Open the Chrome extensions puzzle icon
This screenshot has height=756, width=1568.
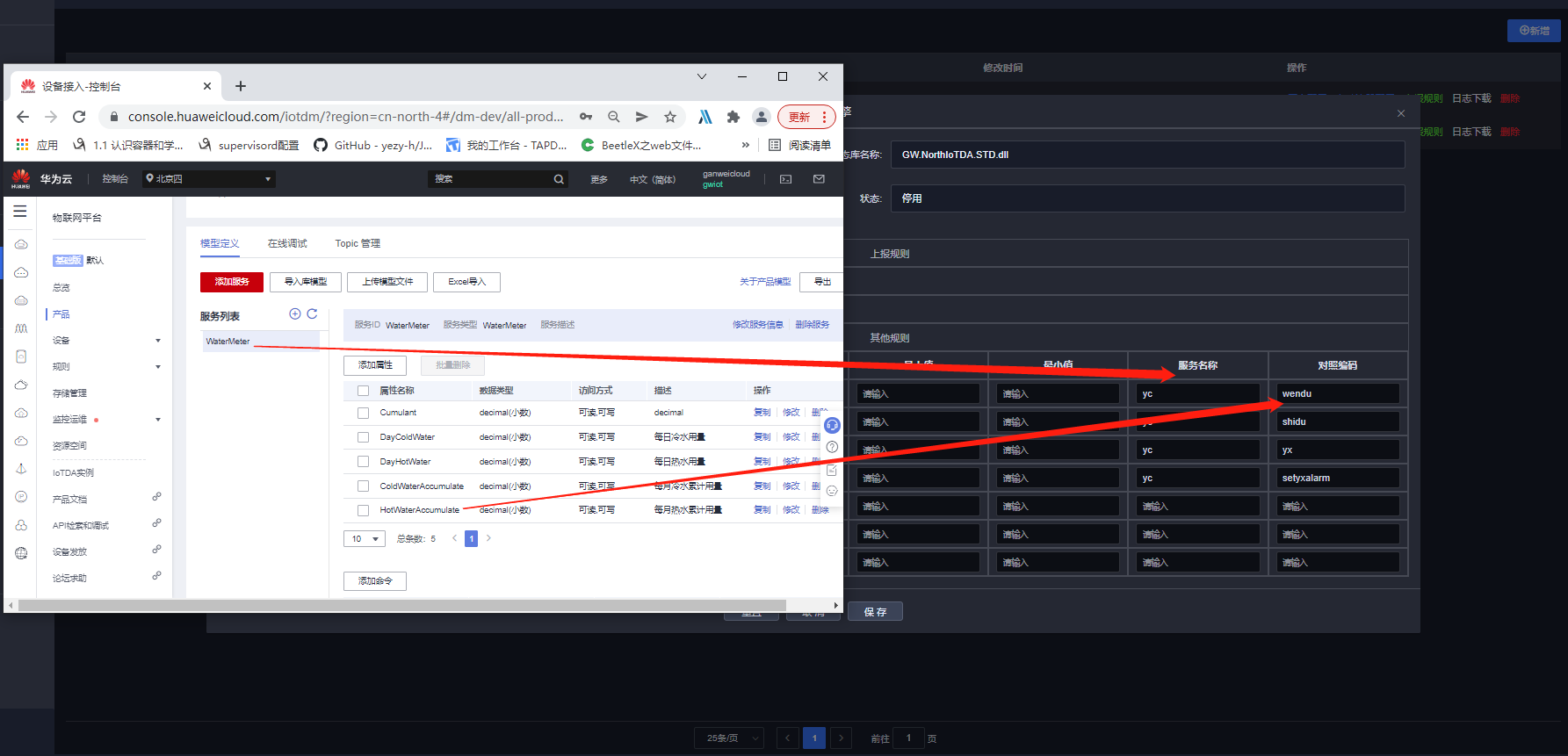tap(733, 117)
